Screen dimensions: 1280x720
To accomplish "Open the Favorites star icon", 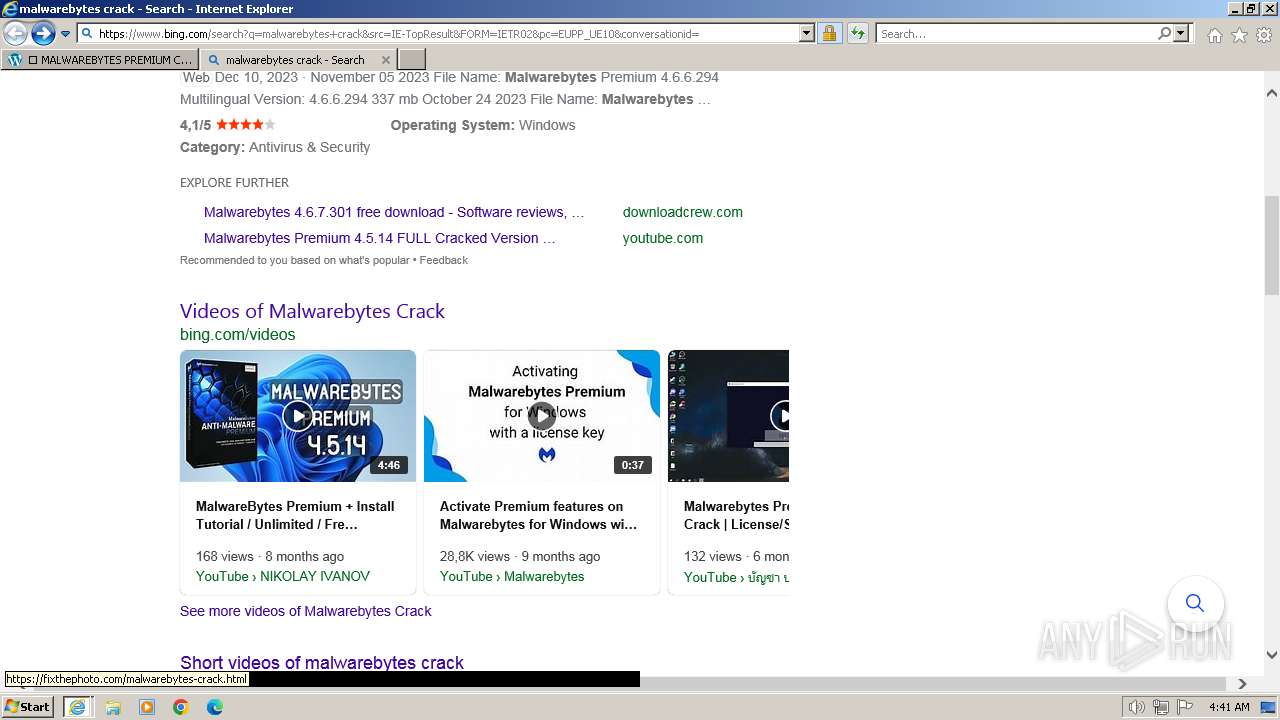I will 1239,35.
